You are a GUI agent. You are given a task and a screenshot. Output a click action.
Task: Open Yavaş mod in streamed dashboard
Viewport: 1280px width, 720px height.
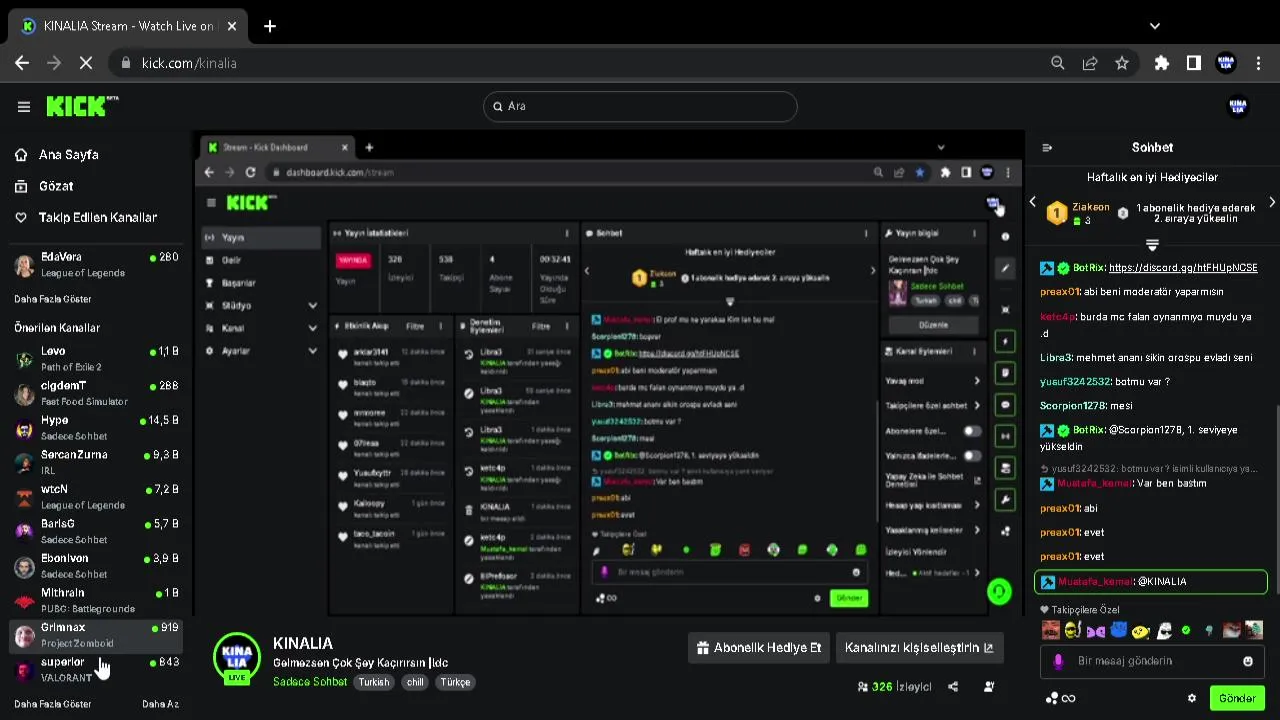point(932,381)
